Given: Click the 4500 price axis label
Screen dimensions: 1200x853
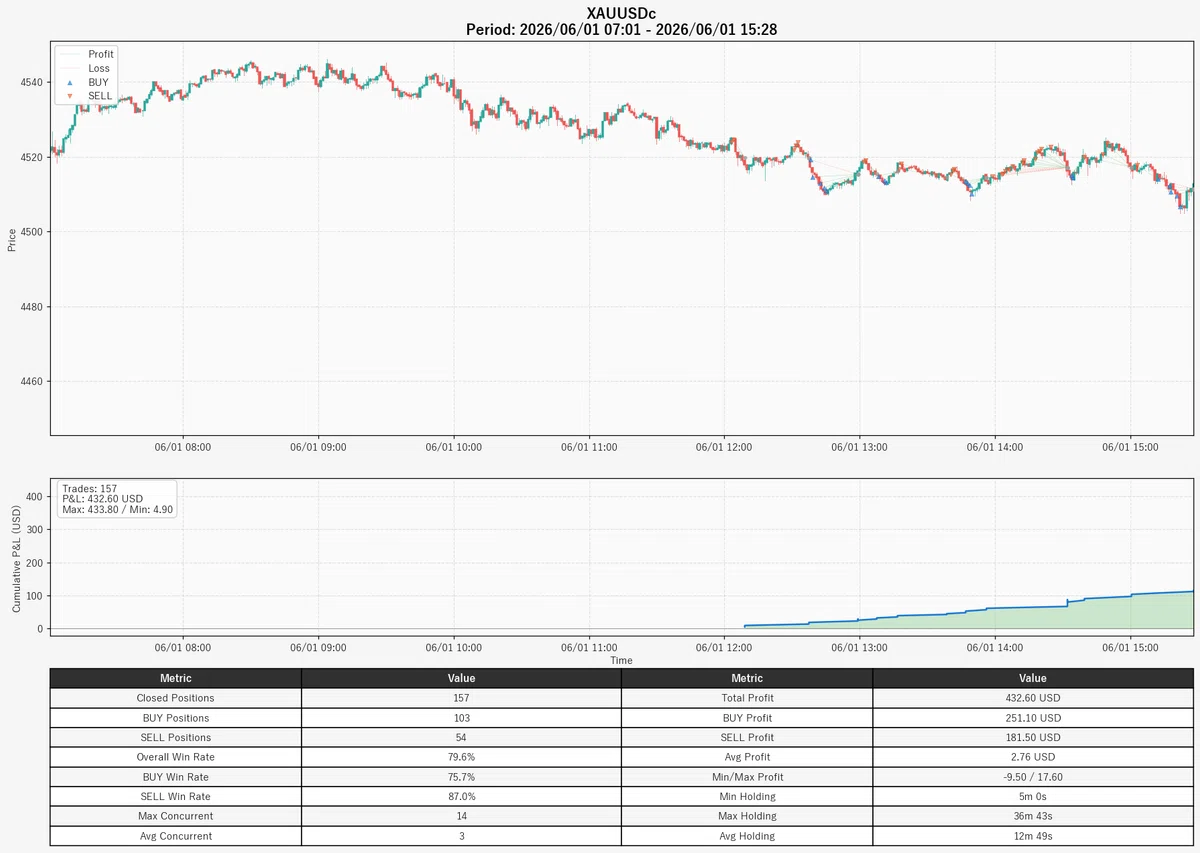Looking at the screenshot, I should pos(32,232).
